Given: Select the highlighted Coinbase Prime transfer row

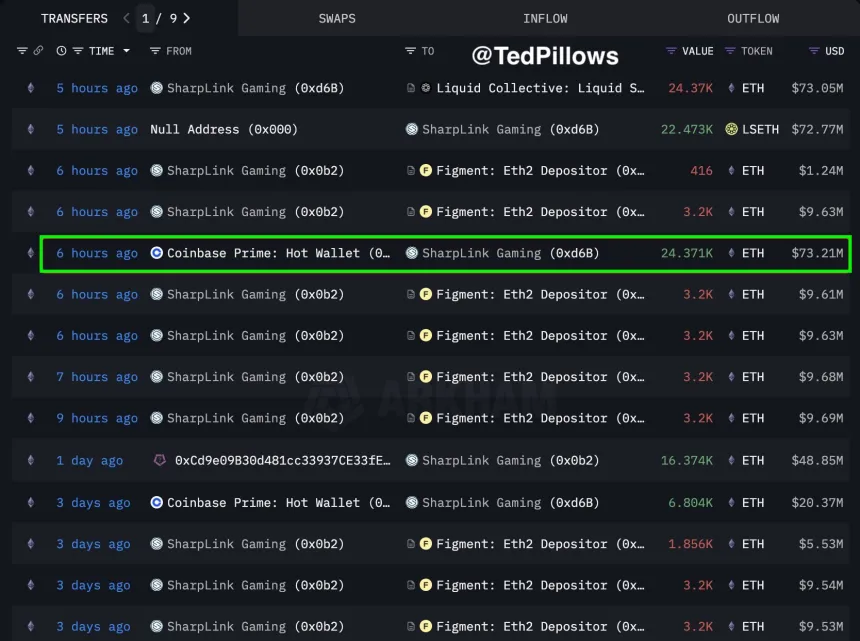Looking at the screenshot, I should click(430, 253).
